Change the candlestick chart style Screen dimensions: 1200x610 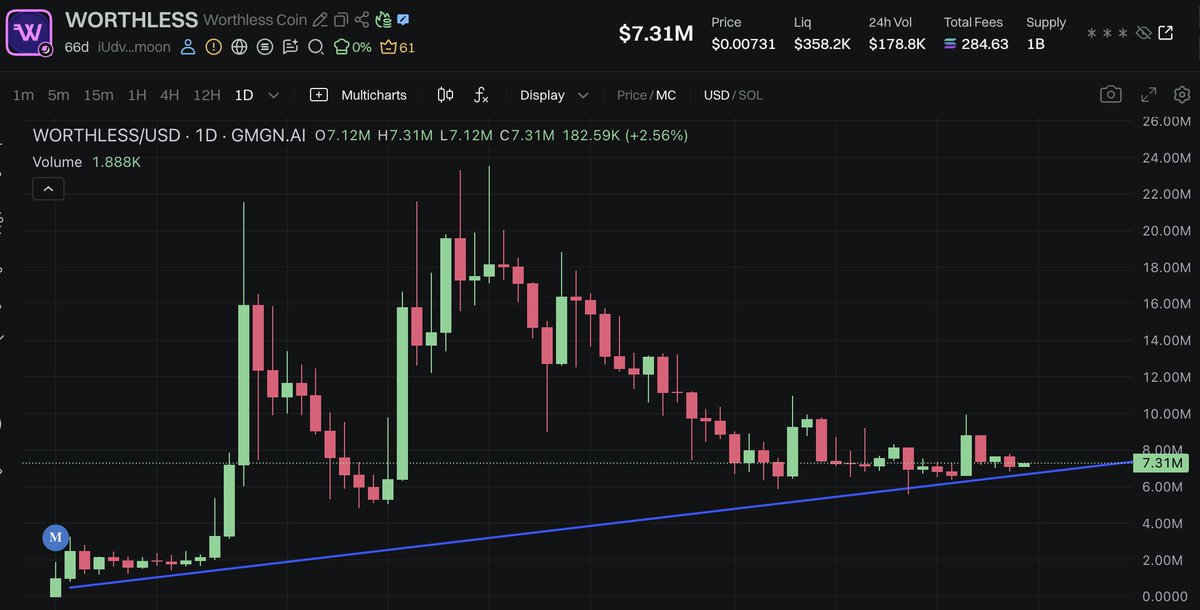446,95
